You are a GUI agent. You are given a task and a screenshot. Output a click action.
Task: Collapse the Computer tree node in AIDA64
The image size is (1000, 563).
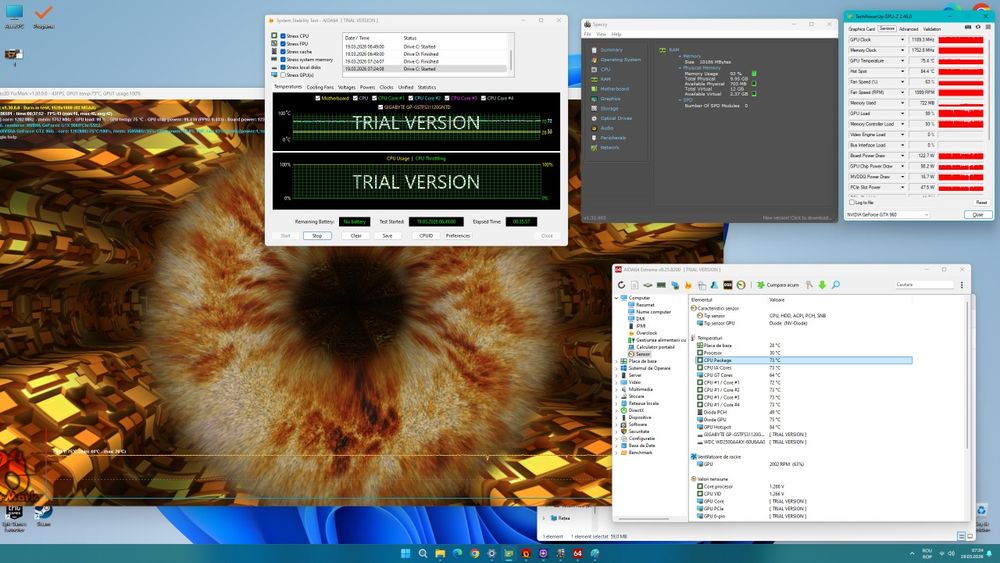617,298
